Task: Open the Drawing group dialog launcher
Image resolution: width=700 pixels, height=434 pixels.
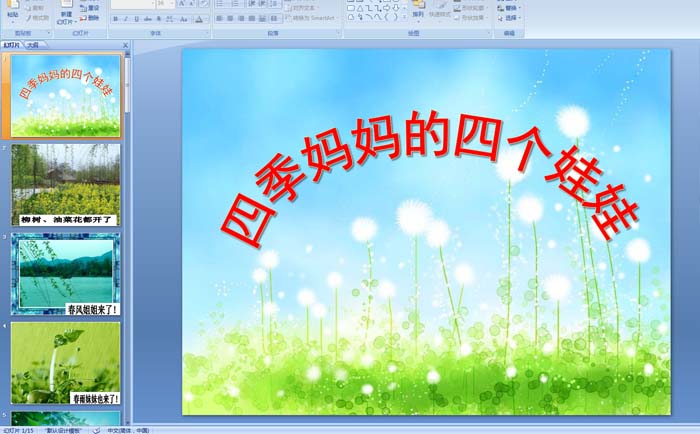Action: [x=488, y=33]
